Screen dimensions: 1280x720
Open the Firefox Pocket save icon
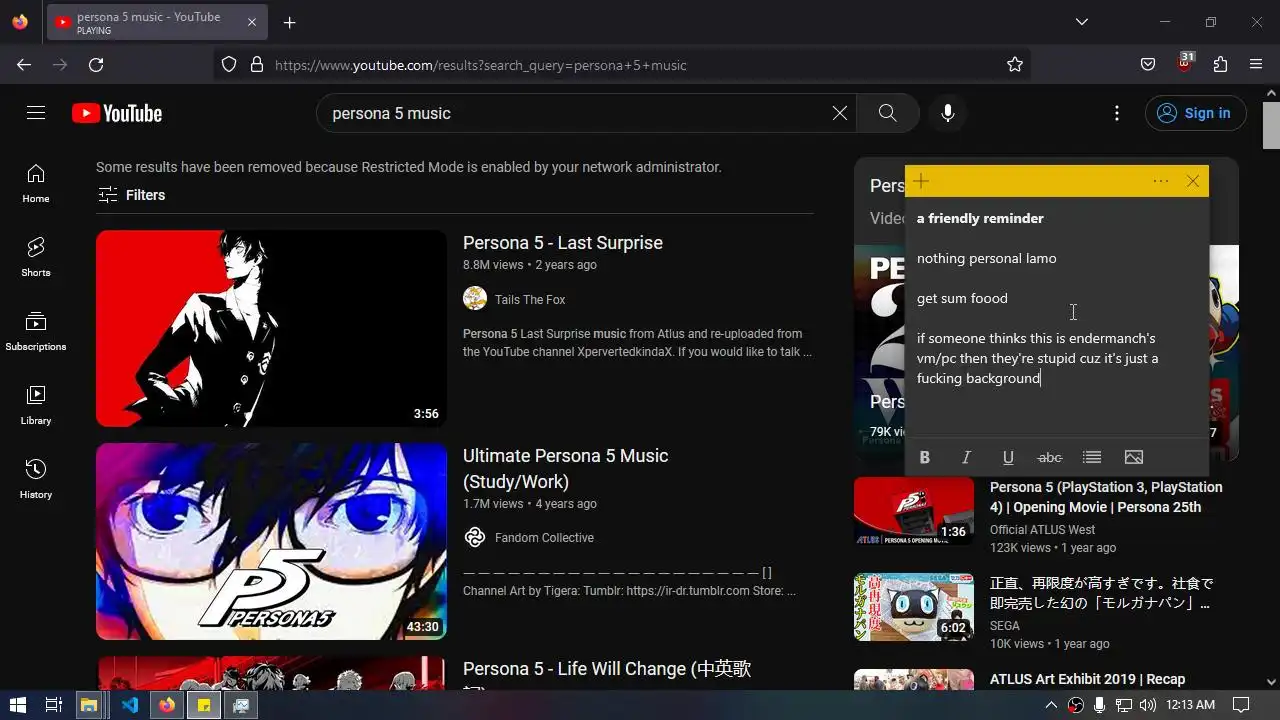[1148, 65]
